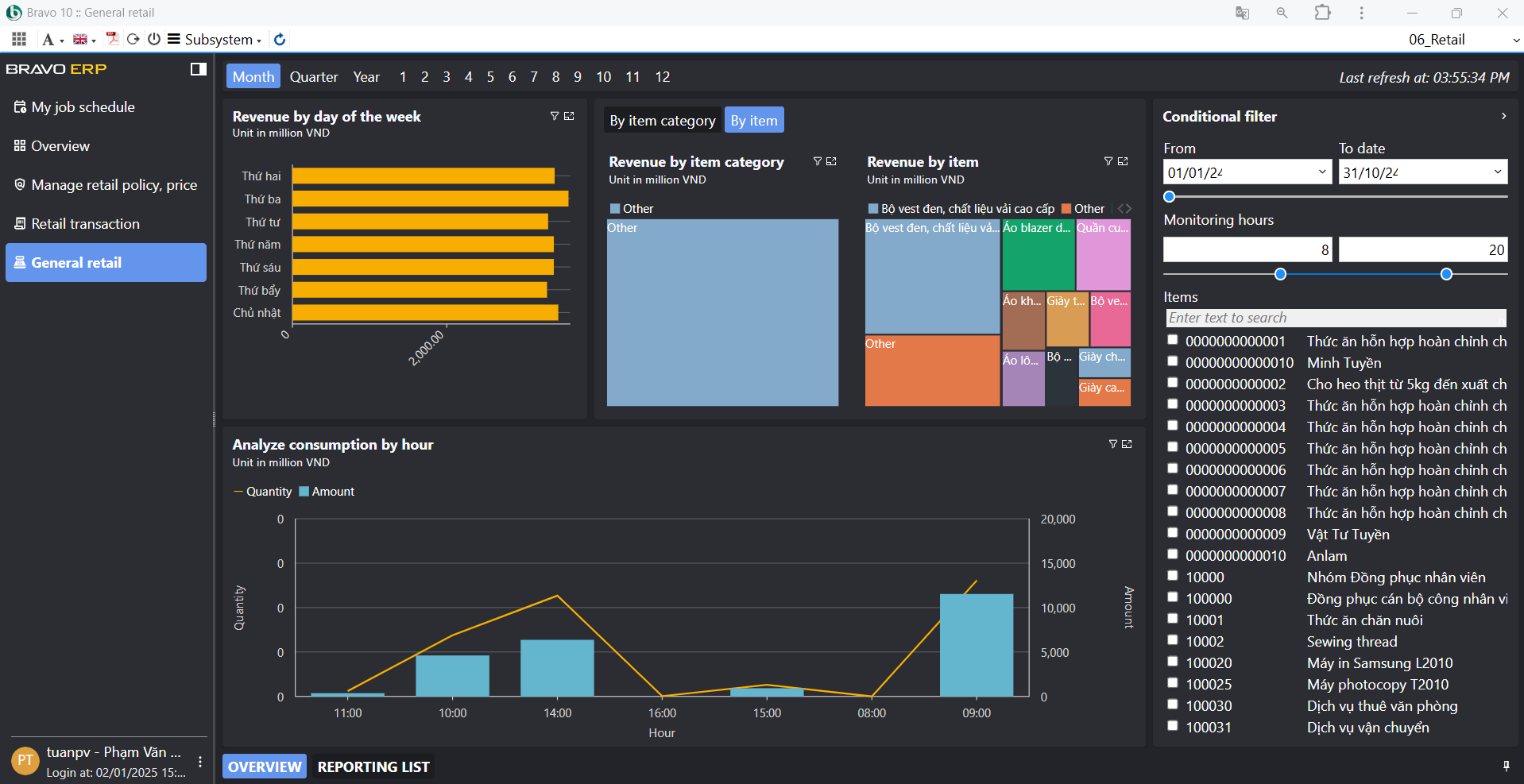The image size is (1524, 784).
Task: Open the 06_Retail selector dropdown
Action: [x=1515, y=40]
